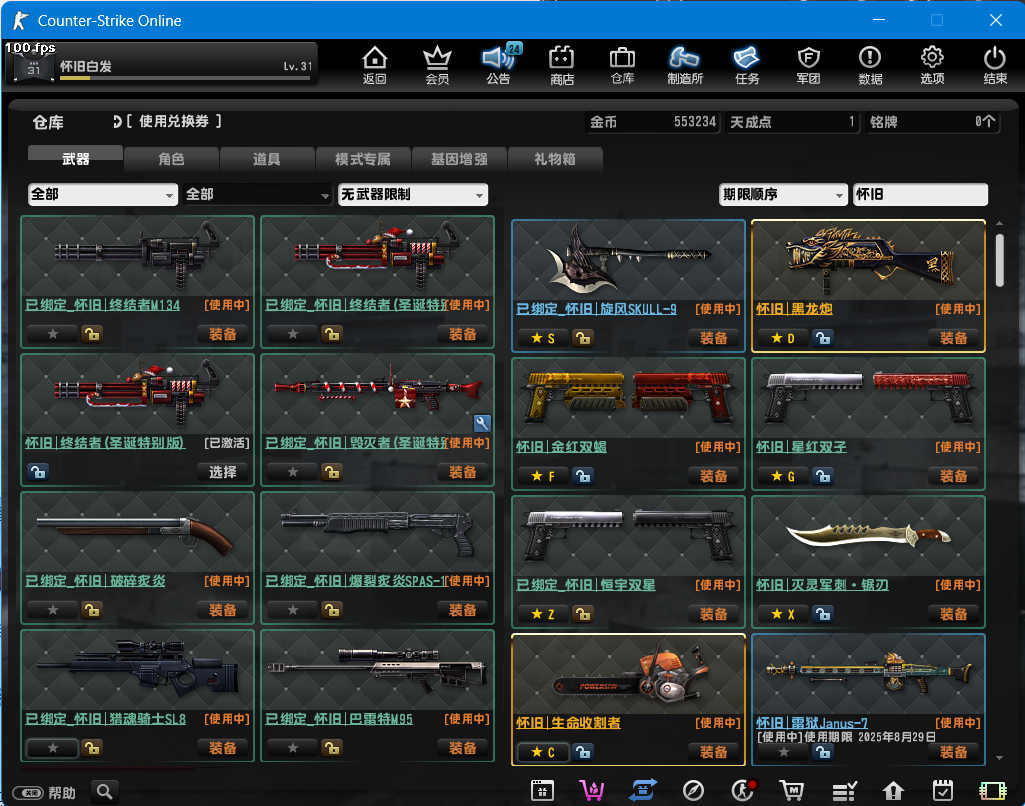Click the 怀旧 search input field
Image resolution: width=1025 pixels, height=806 pixels.
(x=920, y=194)
